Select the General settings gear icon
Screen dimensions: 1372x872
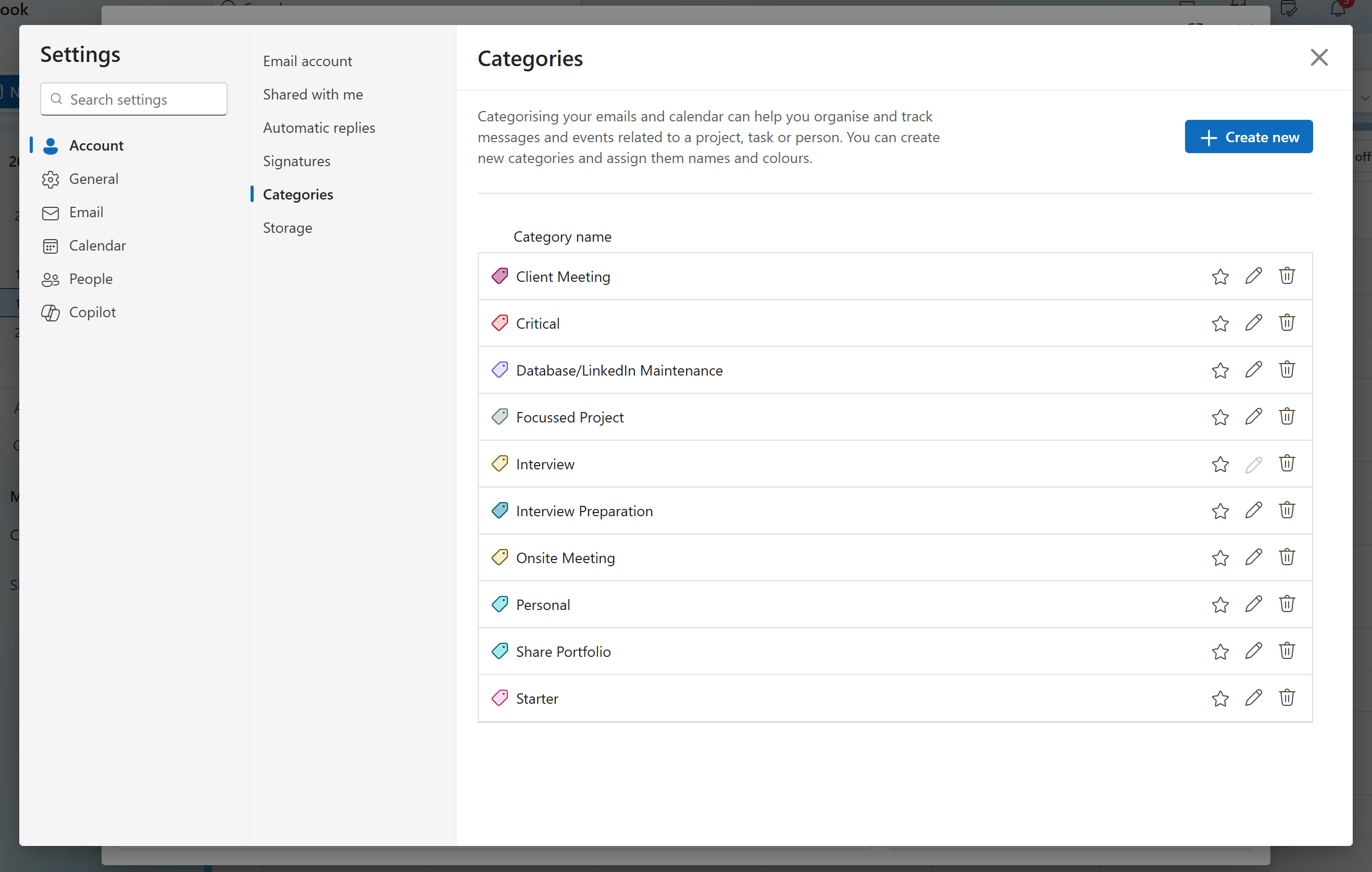pos(50,179)
